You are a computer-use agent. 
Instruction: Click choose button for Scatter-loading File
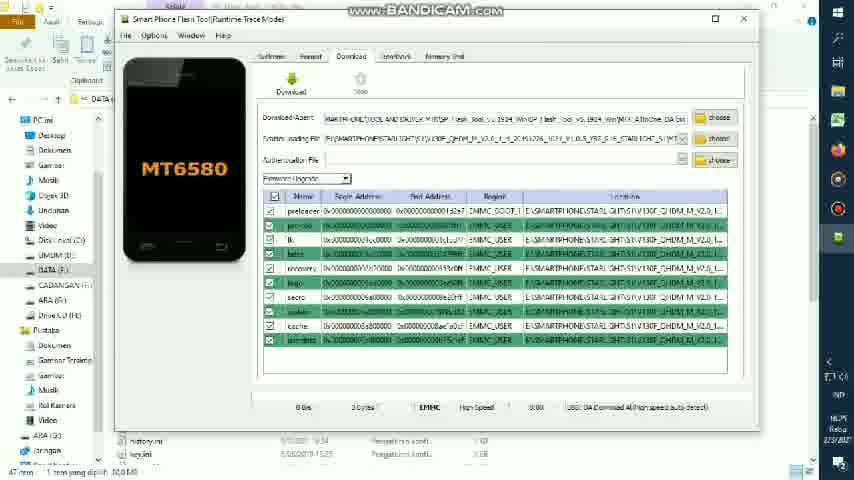click(x=715, y=139)
